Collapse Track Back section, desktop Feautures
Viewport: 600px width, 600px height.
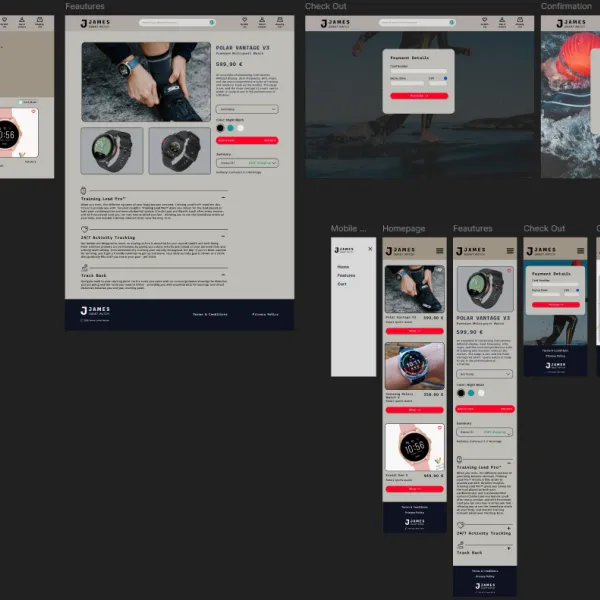pyautogui.click(x=223, y=274)
